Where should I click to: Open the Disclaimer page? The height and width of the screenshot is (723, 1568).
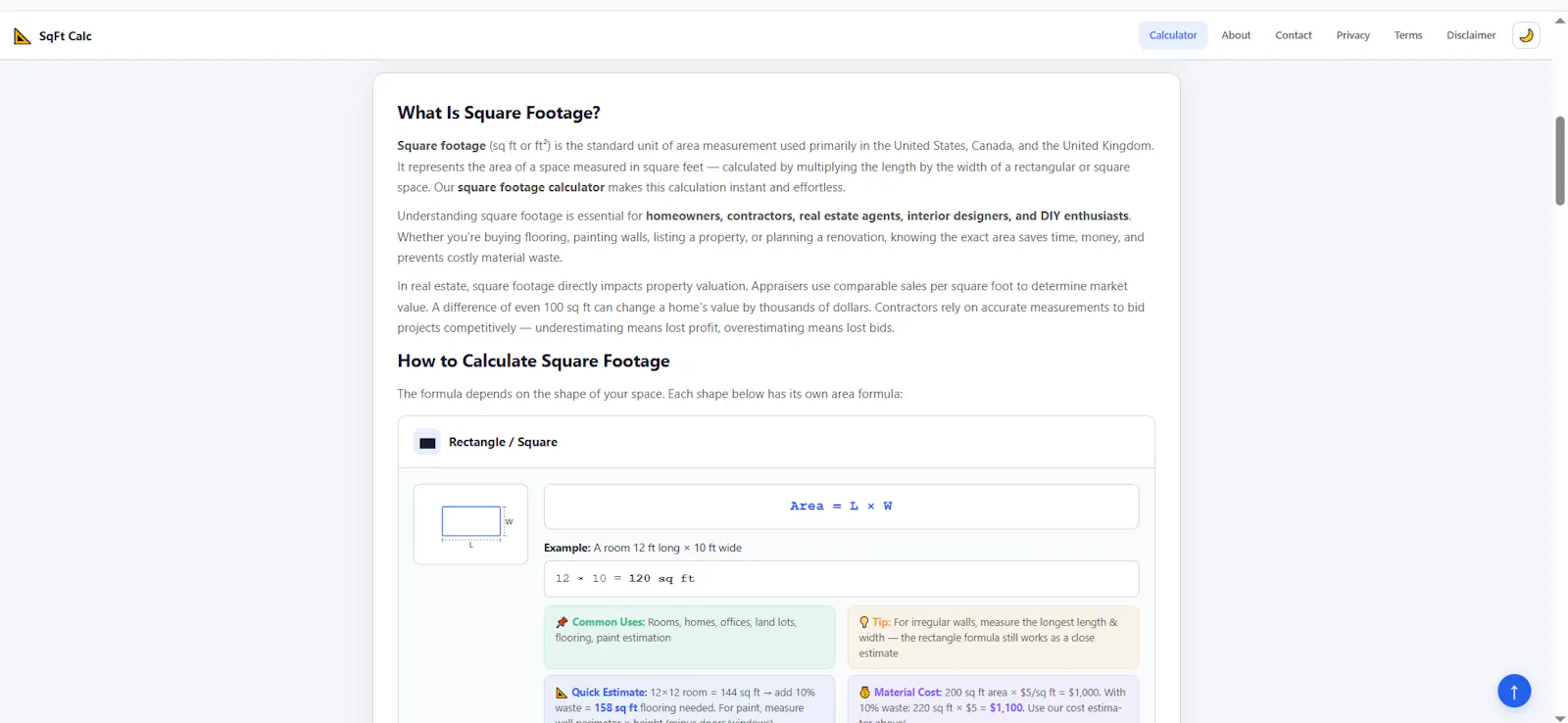1471,35
